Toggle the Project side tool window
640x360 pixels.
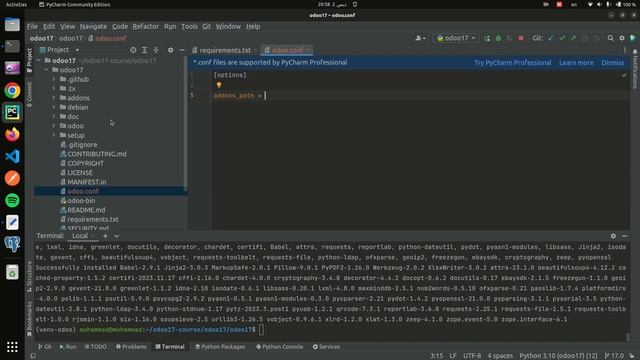tap(29, 60)
